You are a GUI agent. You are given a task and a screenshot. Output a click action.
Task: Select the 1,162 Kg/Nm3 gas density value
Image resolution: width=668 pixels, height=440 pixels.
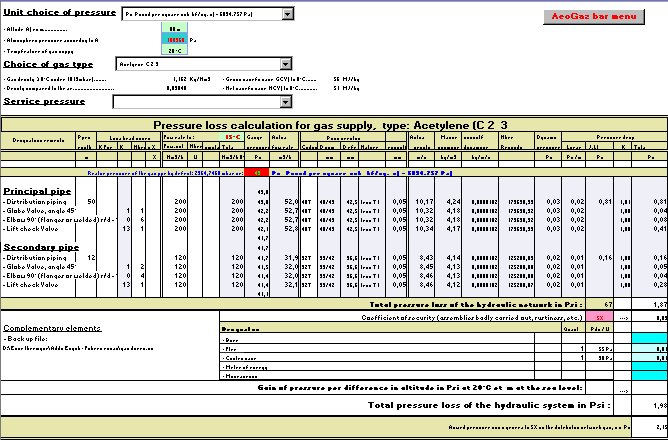click(x=192, y=79)
